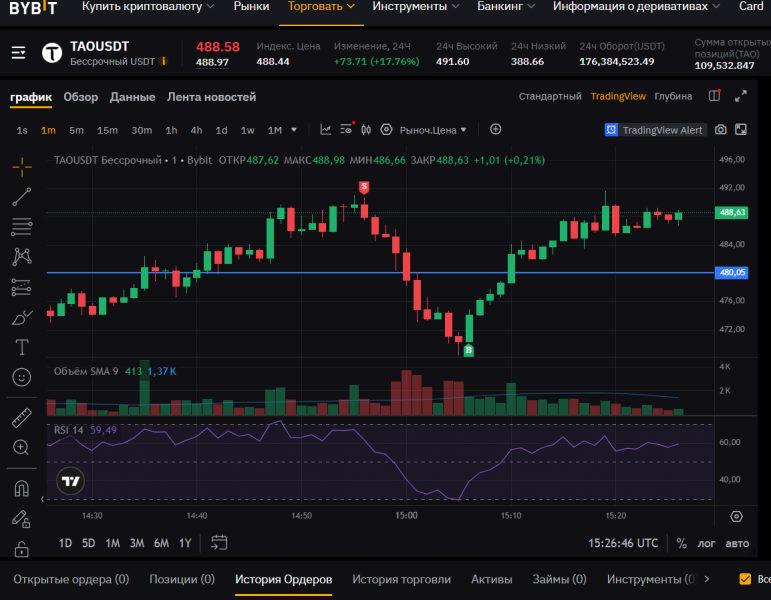
Task: Toggle the lock all drawings padlock
Action: (22, 549)
